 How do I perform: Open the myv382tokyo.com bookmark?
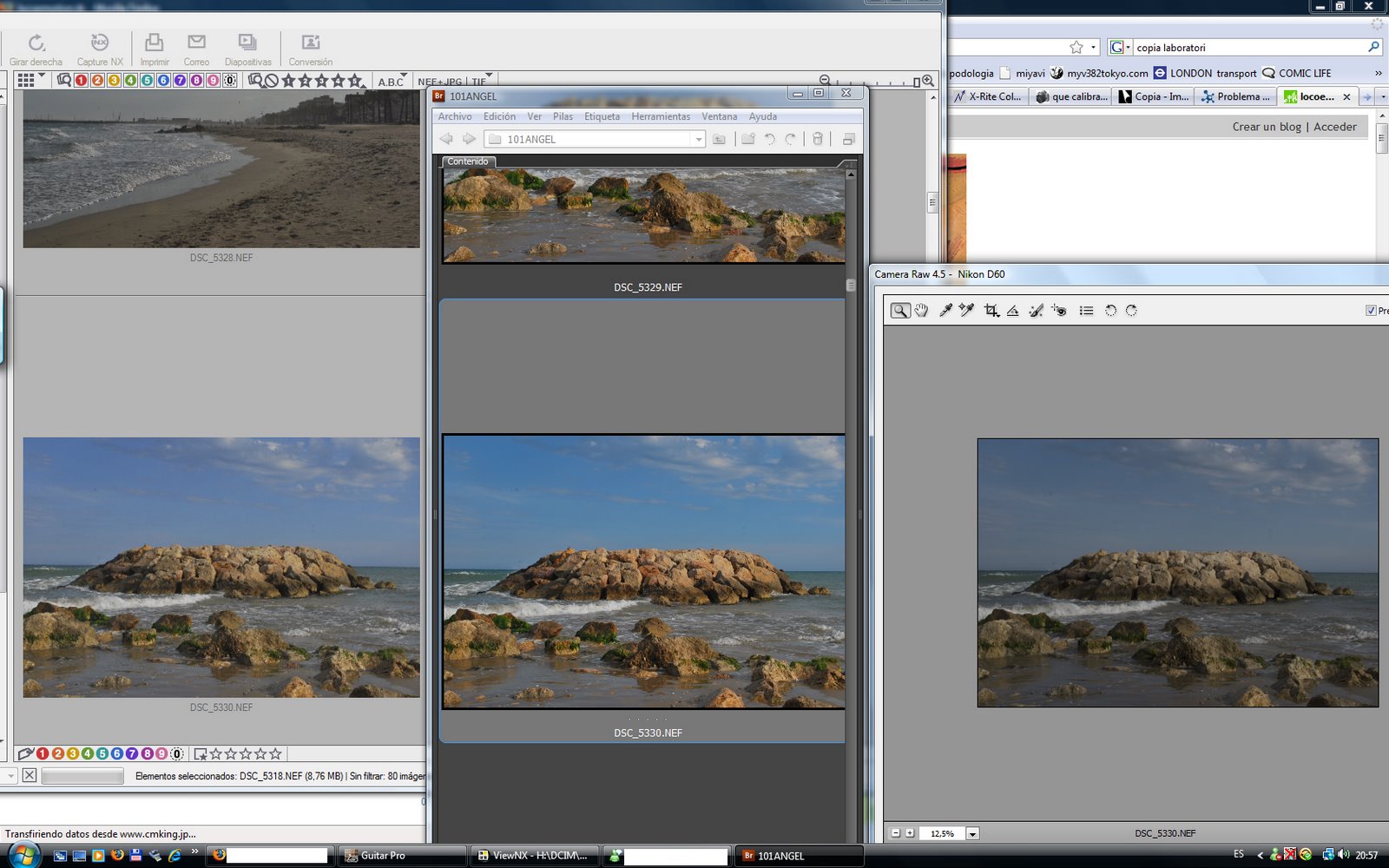tap(1099, 73)
